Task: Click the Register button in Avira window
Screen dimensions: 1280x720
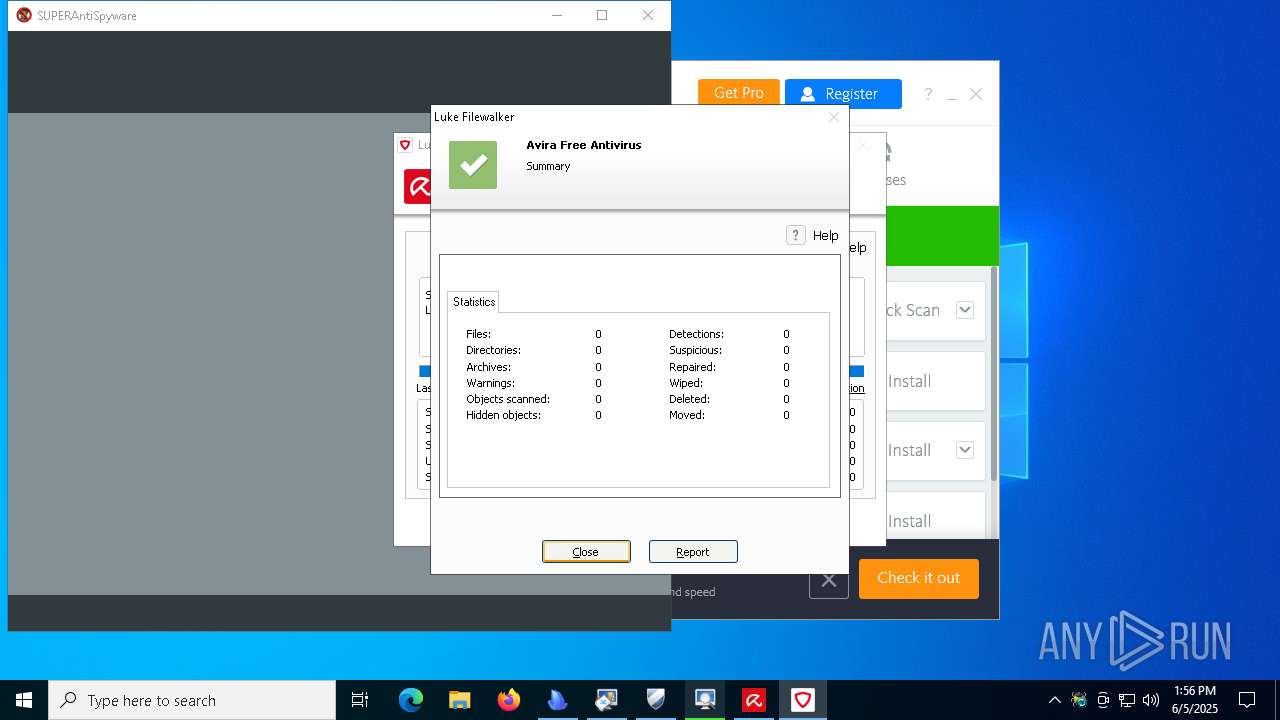Action: coord(843,93)
